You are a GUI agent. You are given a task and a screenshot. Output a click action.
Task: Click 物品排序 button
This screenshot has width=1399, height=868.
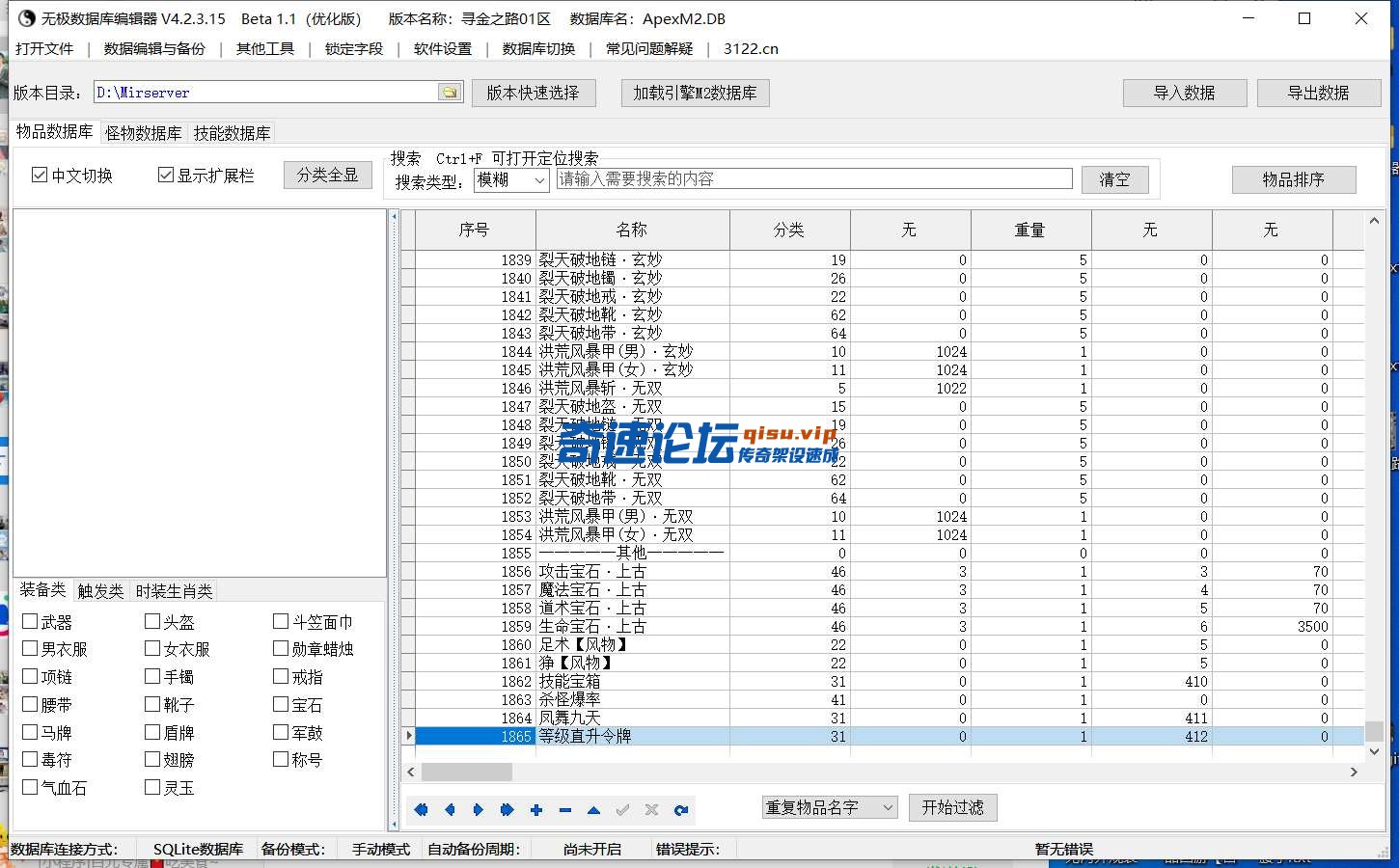[1294, 179]
